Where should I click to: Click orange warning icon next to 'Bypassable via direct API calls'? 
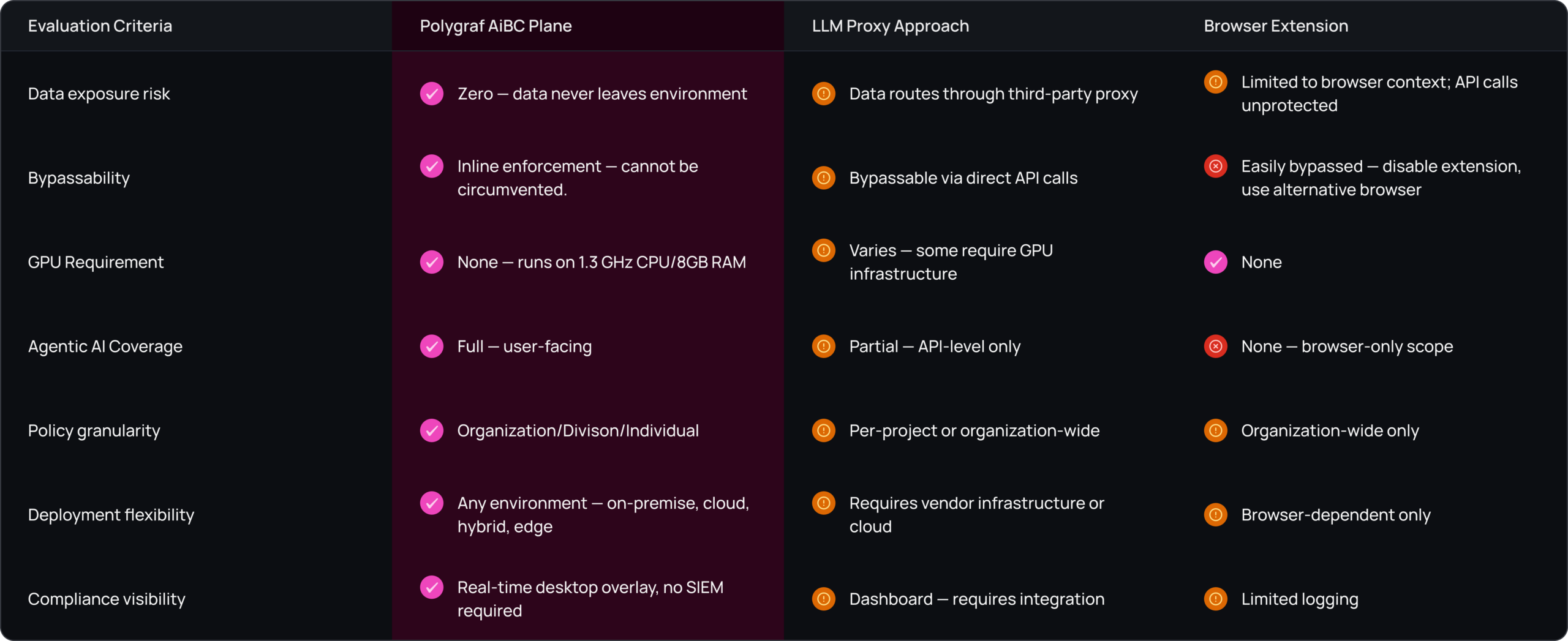click(824, 178)
